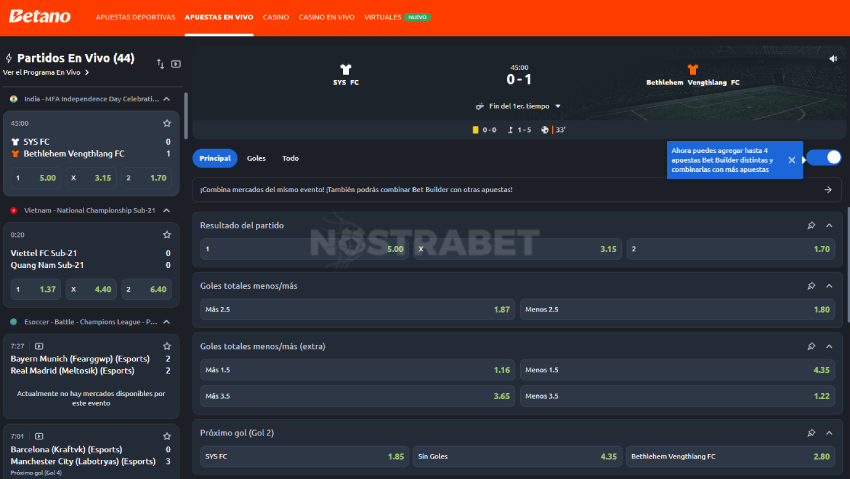Image resolution: width=850 pixels, height=479 pixels.
Task: Favorite the Viettel FC Sub-21 match star
Action: [x=167, y=235]
